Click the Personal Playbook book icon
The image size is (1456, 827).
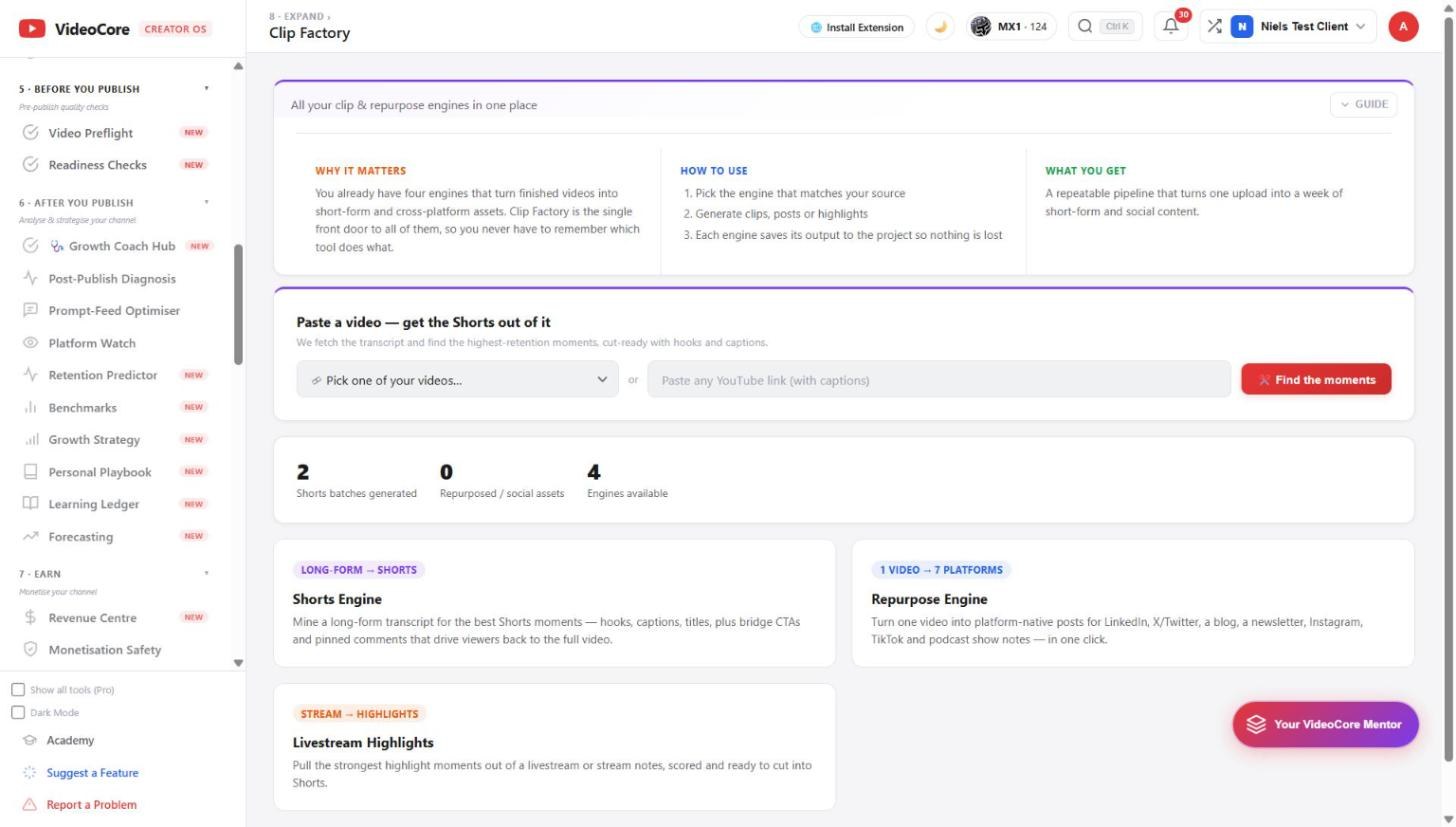31,472
